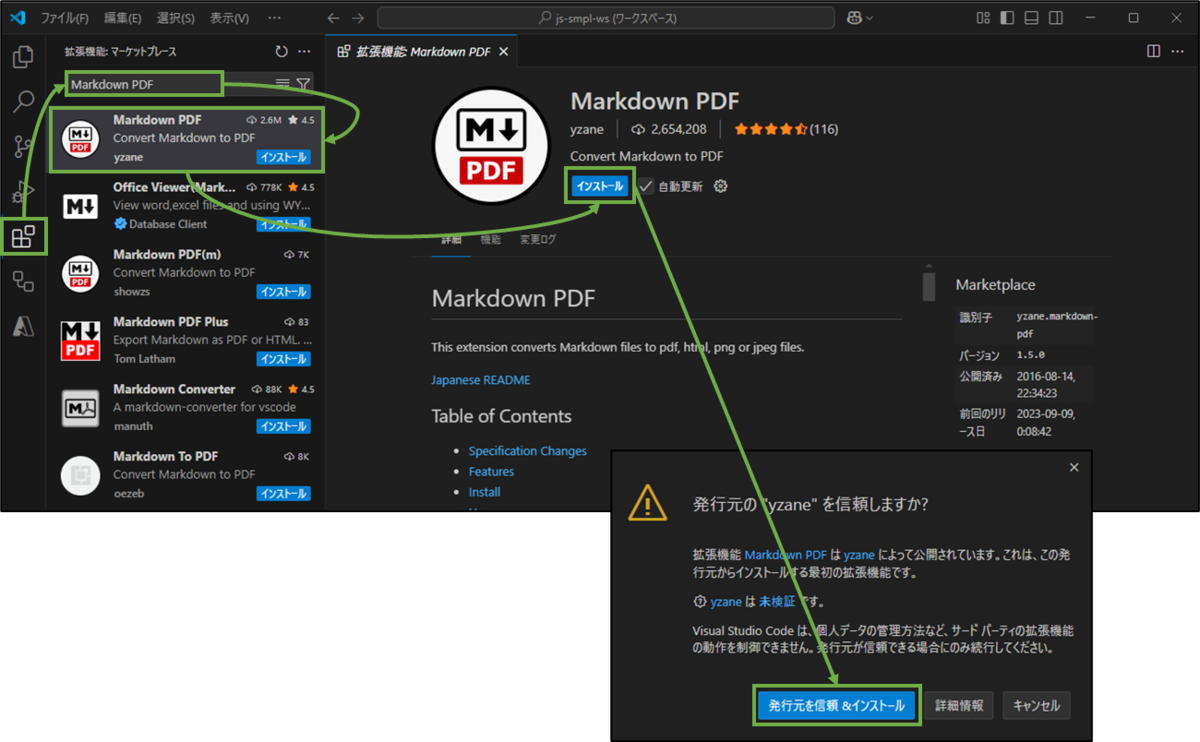
Task: Switch to the Changelog tab
Action: click(537, 240)
